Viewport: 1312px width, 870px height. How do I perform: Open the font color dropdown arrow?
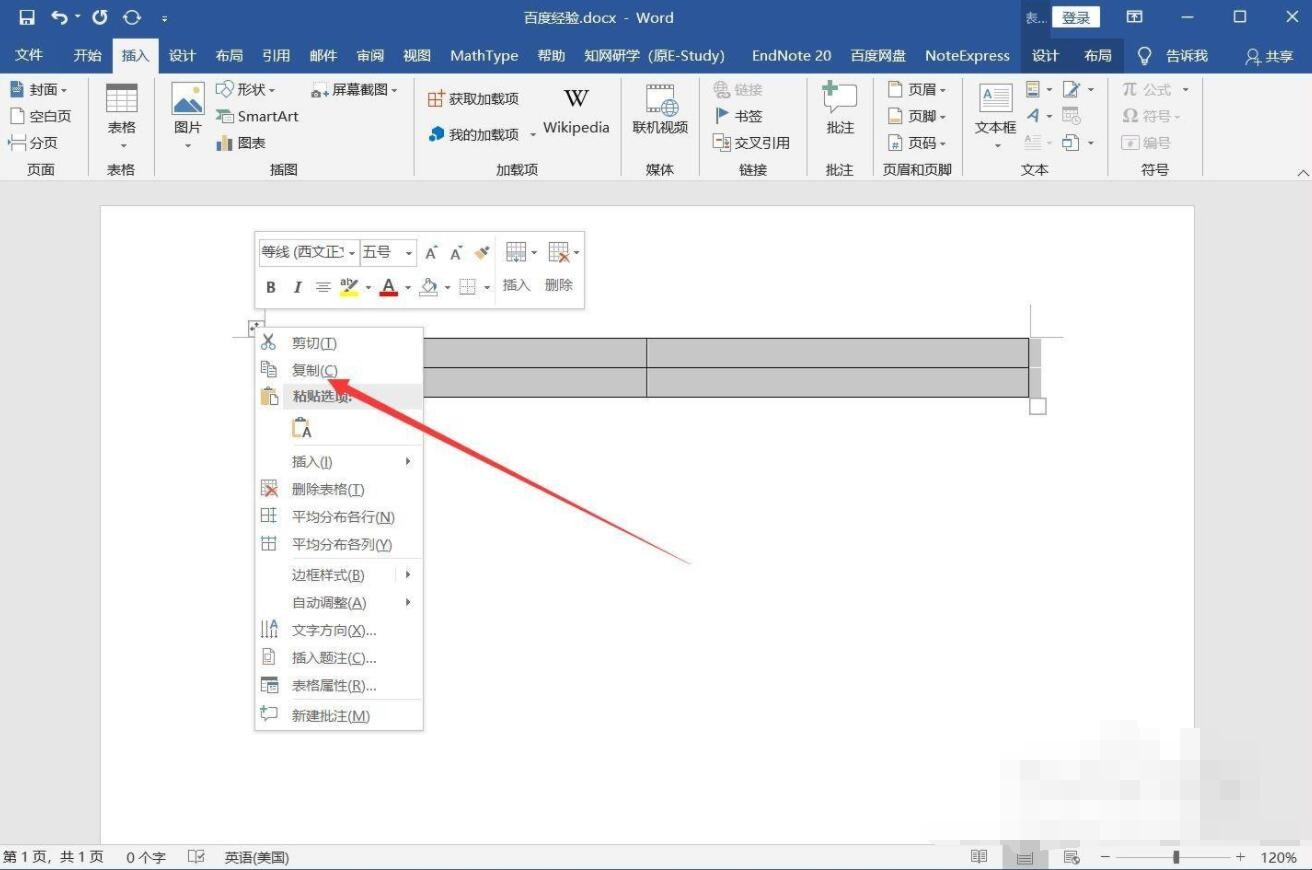[408, 288]
